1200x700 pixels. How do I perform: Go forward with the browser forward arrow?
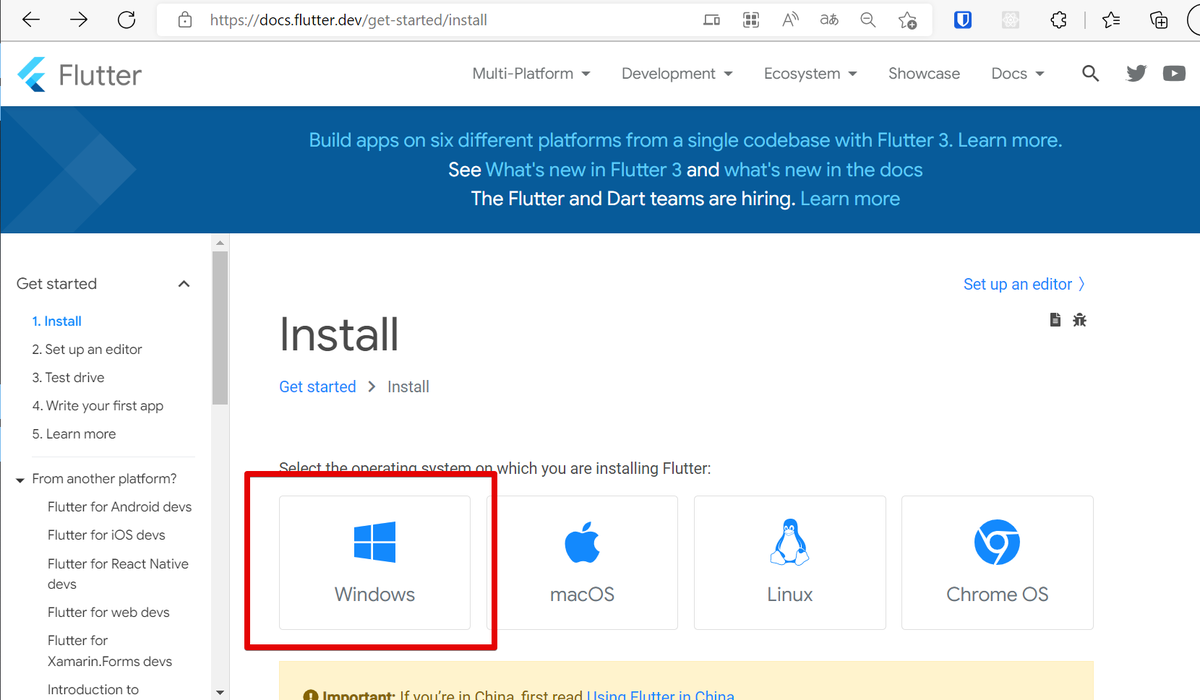(79, 20)
